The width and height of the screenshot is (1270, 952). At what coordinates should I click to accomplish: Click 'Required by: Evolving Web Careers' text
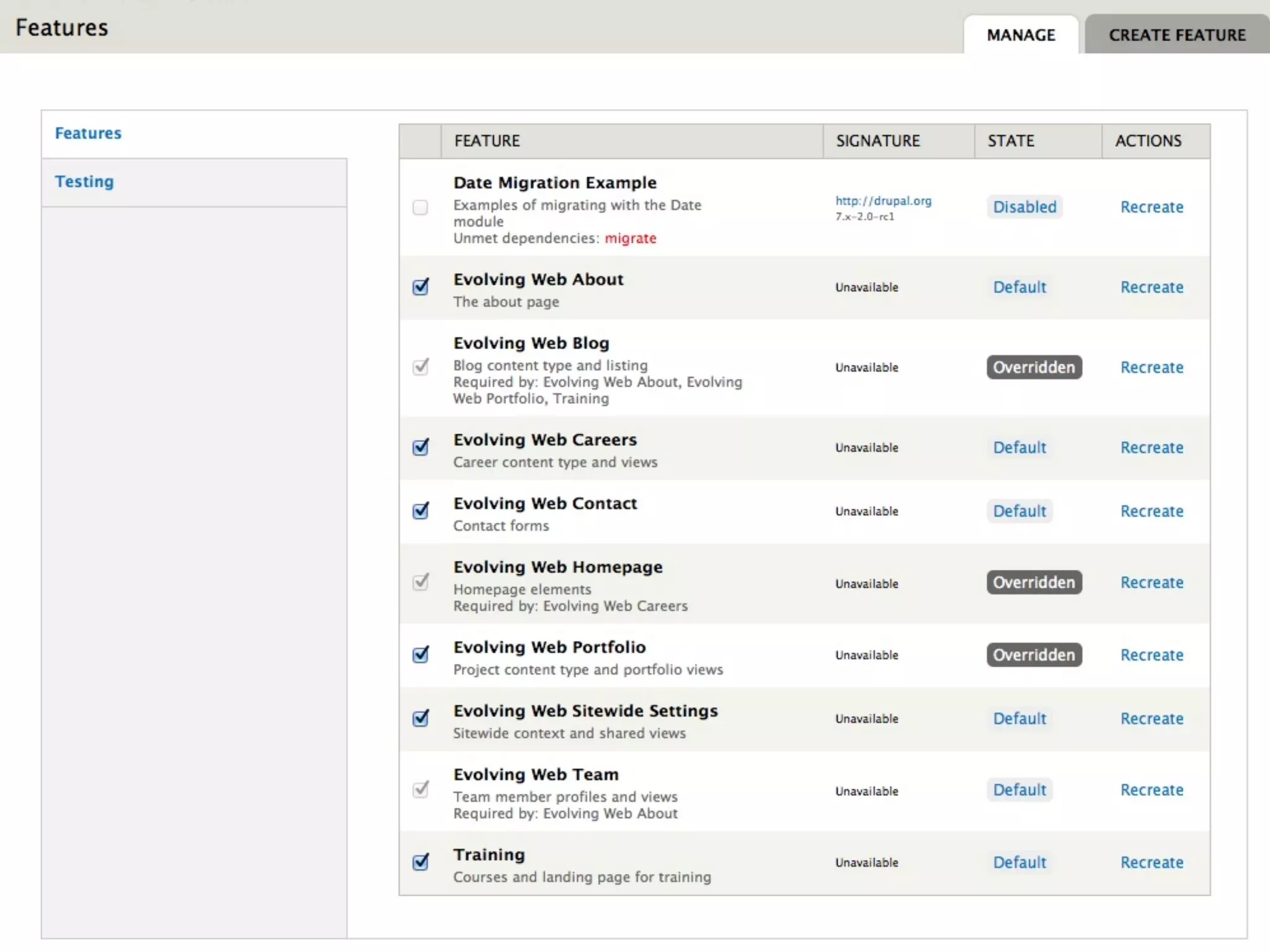click(x=571, y=606)
